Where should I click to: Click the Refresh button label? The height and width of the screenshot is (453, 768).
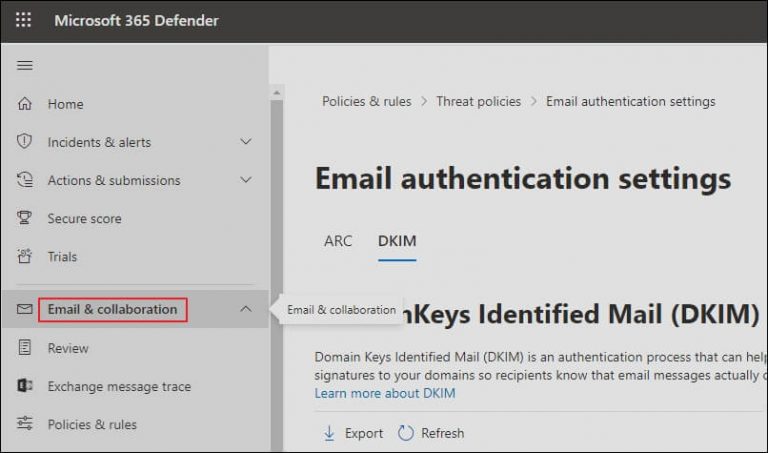[x=442, y=433]
